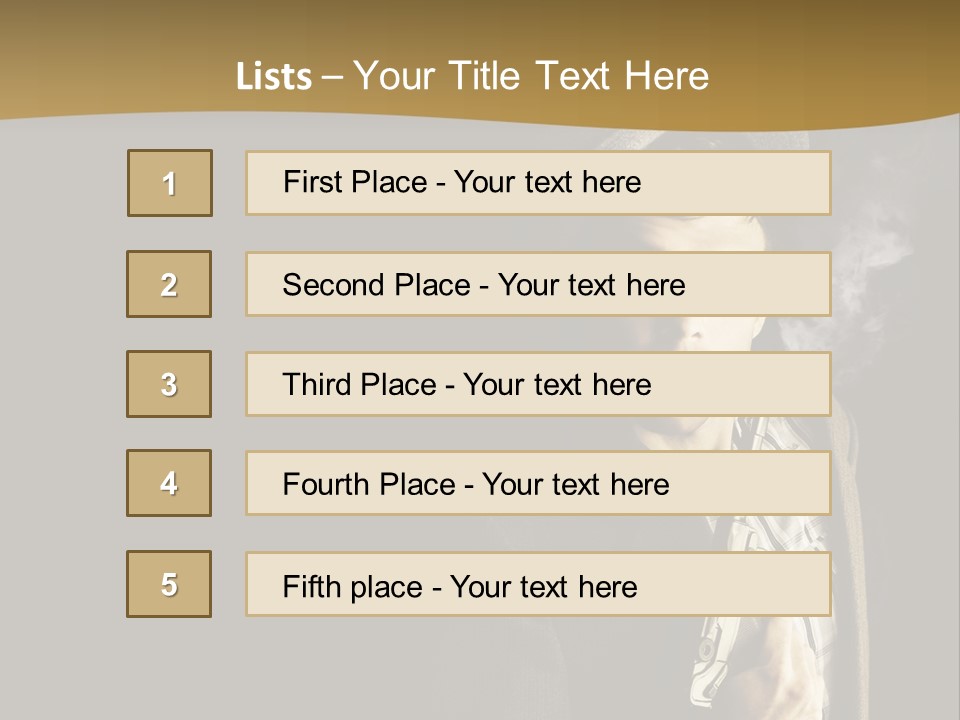Click the number 3 box
Screen dimensions: 960x720
[169, 384]
